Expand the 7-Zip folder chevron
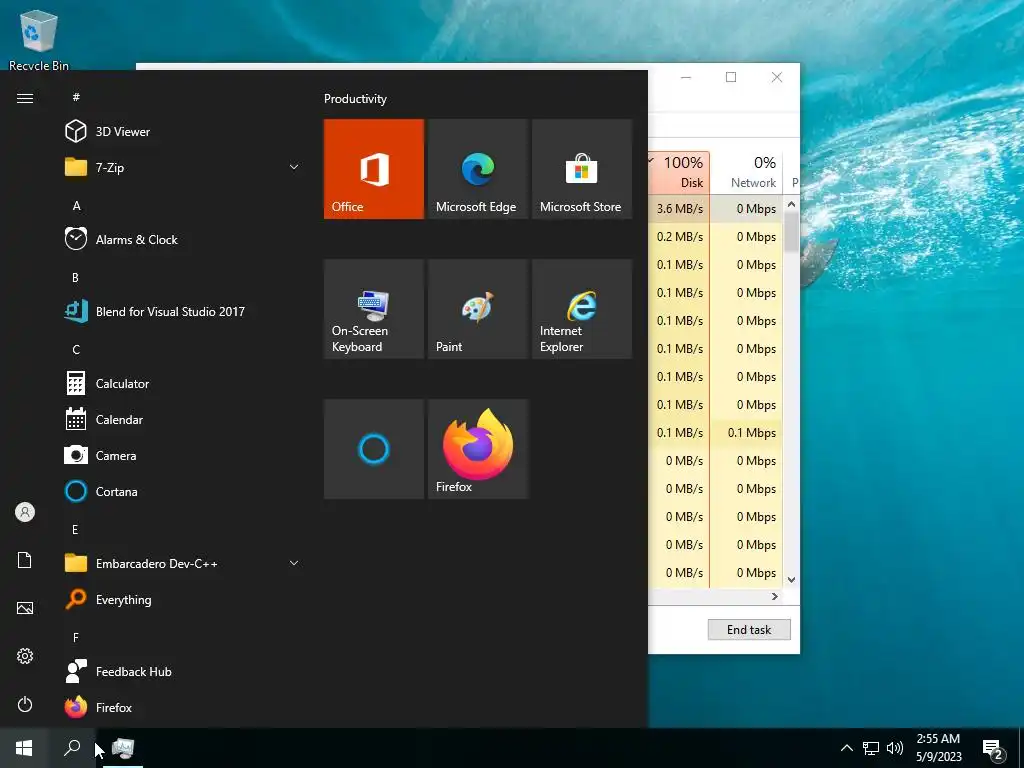The image size is (1024, 768). (x=294, y=167)
